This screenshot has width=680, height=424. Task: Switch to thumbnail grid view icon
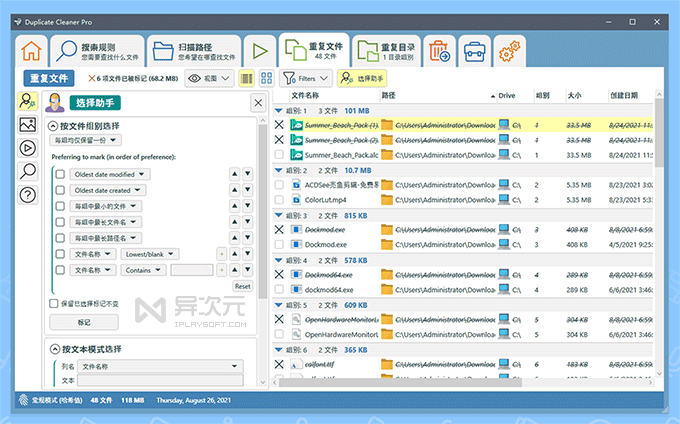[x=267, y=78]
